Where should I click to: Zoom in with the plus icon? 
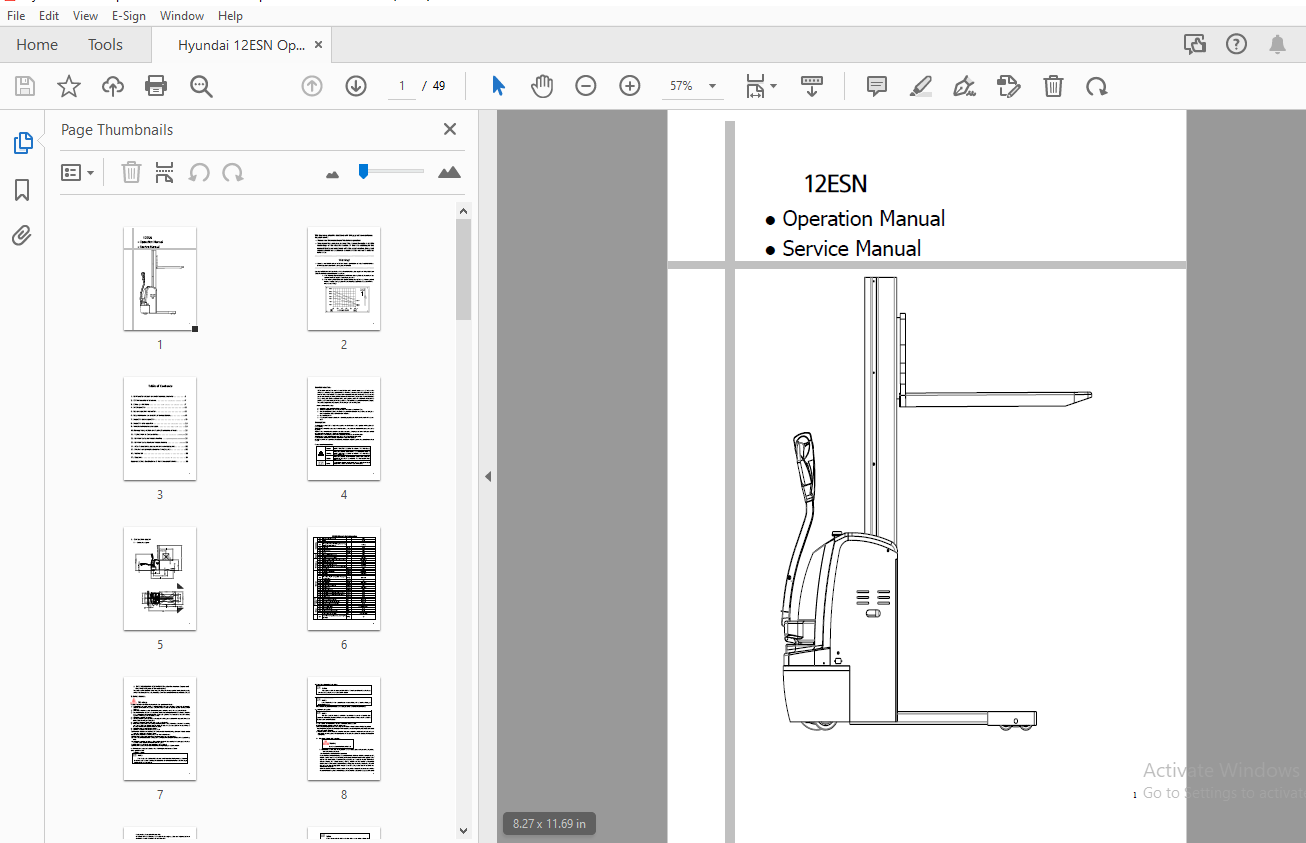pyautogui.click(x=630, y=86)
